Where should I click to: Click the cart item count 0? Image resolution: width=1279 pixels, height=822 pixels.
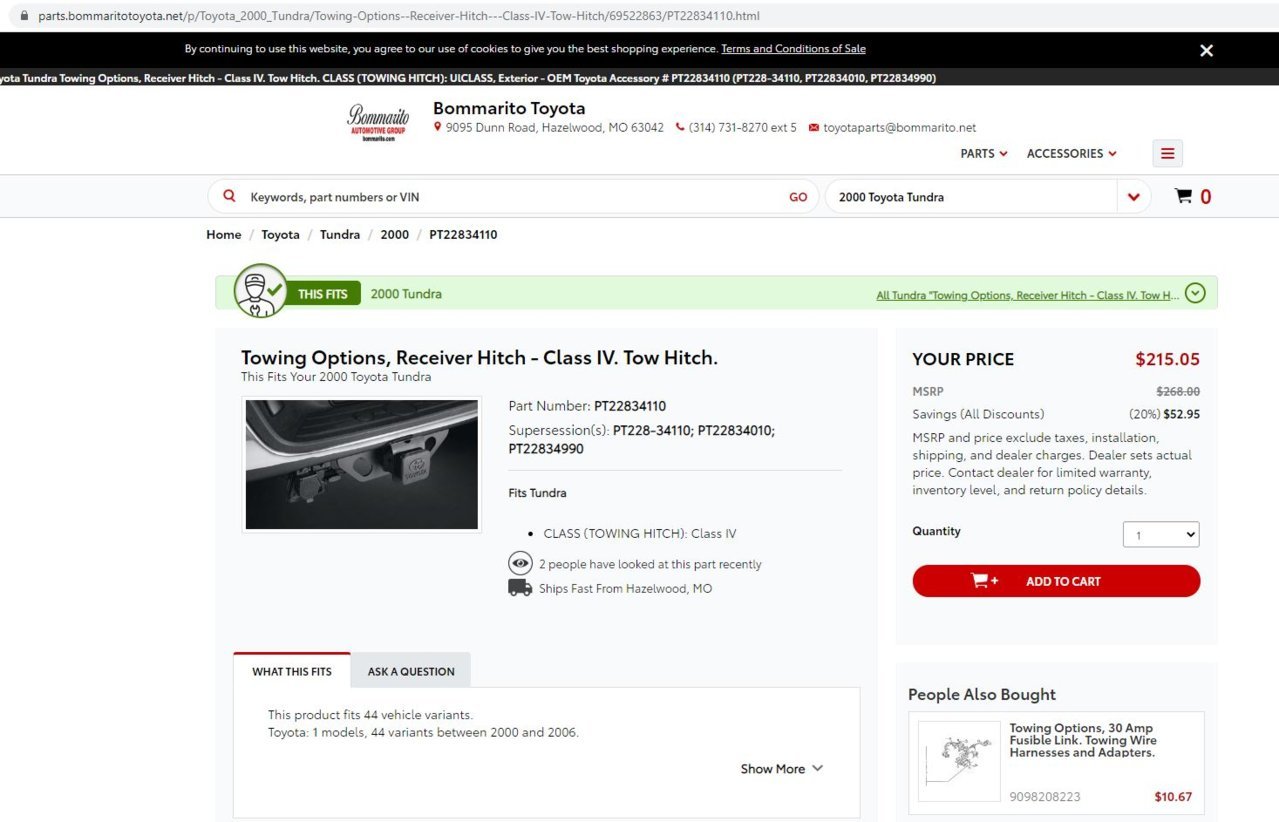pos(1205,197)
